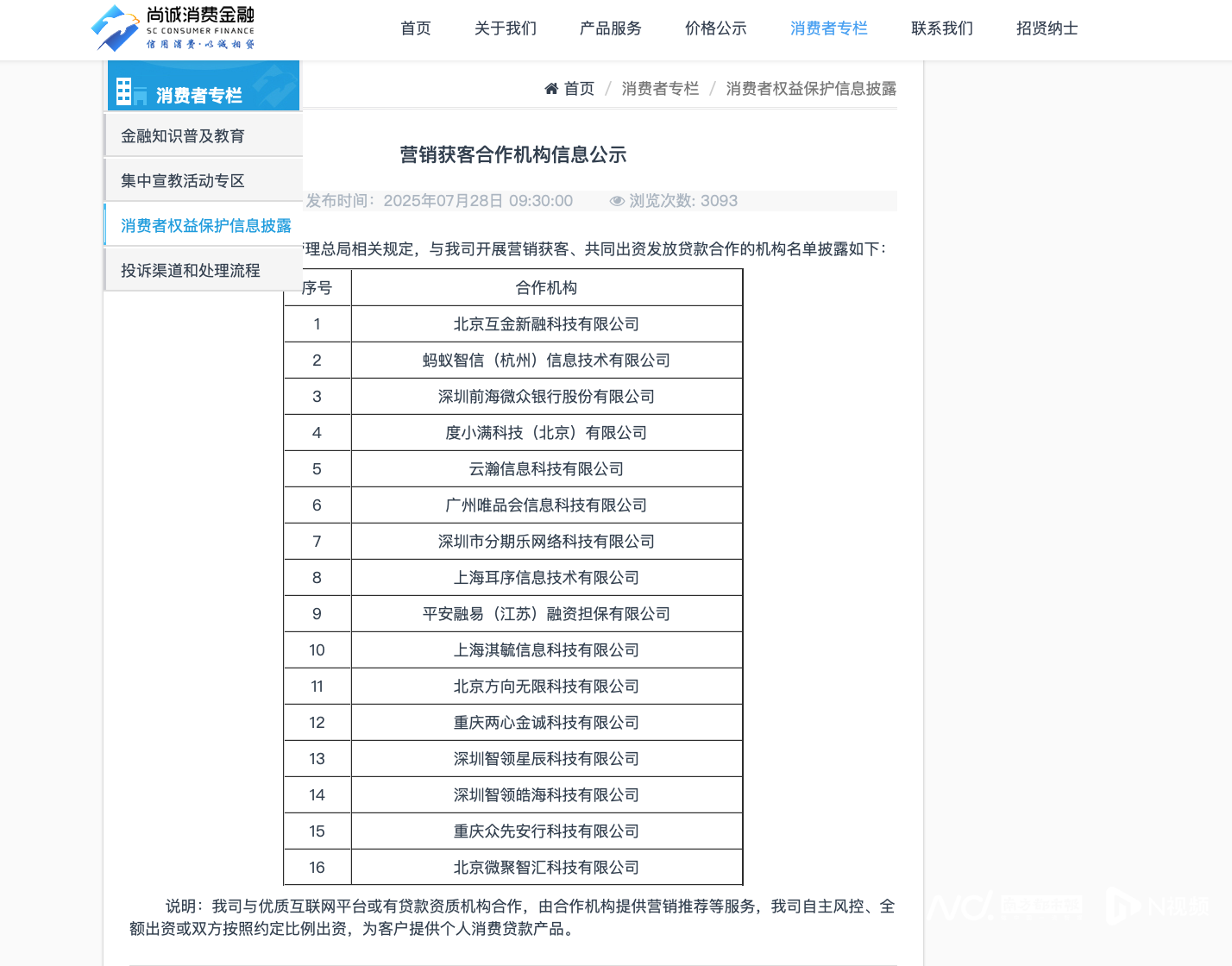Click 消费者专栏 breadcrumb link
Viewport: 1232px width, 966px height.
pyautogui.click(x=660, y=88)
